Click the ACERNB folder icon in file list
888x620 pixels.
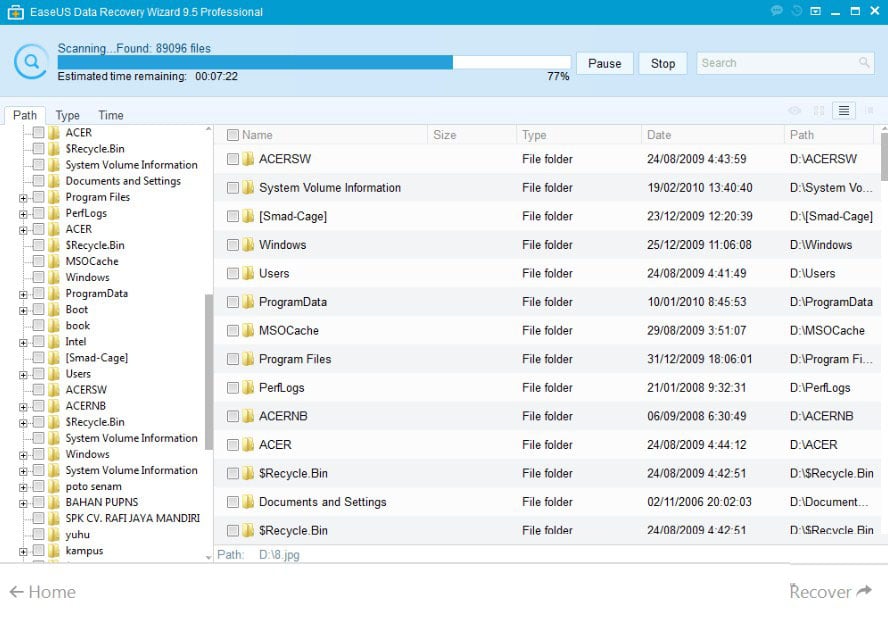pos(248,416)
